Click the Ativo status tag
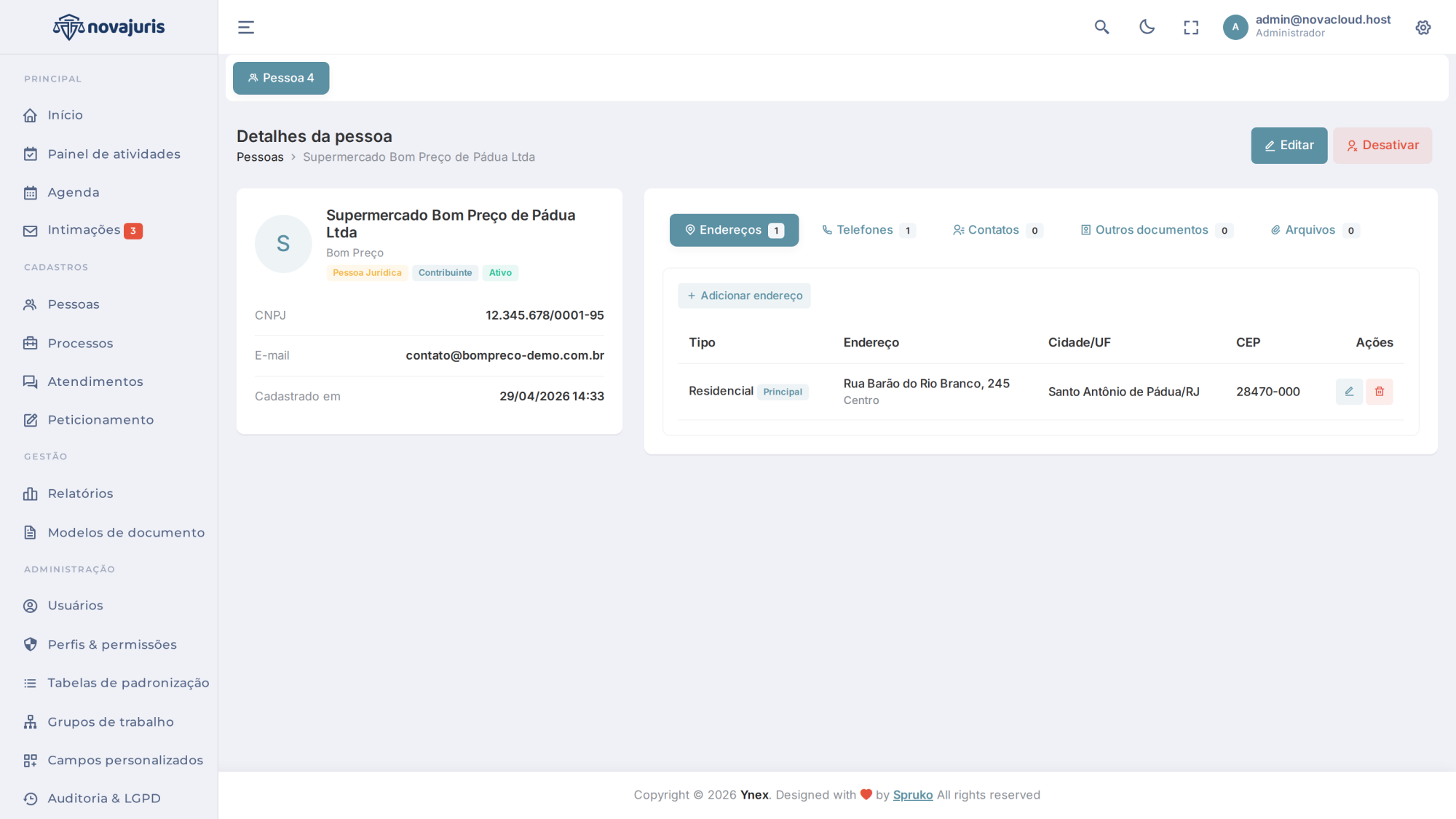1456x819 pixels. 500,273
